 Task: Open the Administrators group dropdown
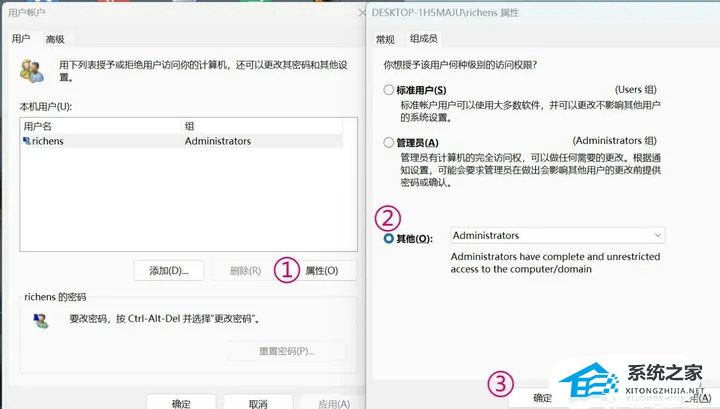coord(557,235)
